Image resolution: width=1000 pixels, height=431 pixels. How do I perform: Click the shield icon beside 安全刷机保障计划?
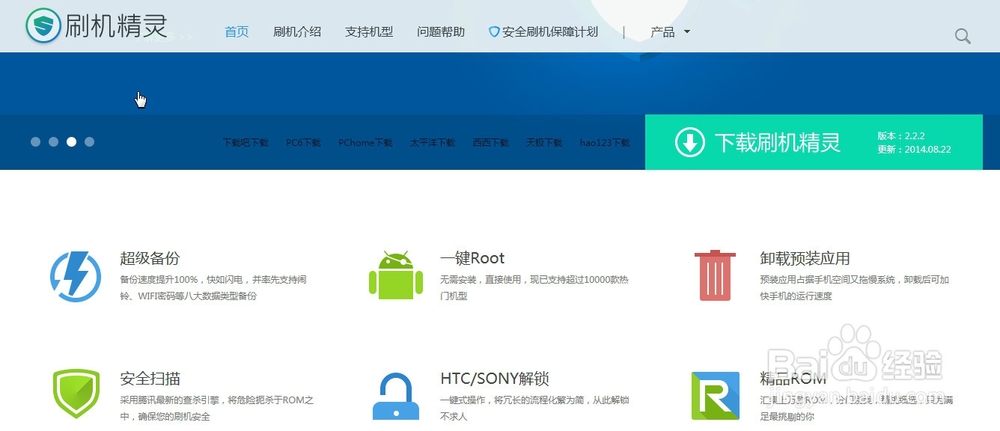[x=494, y=32]
